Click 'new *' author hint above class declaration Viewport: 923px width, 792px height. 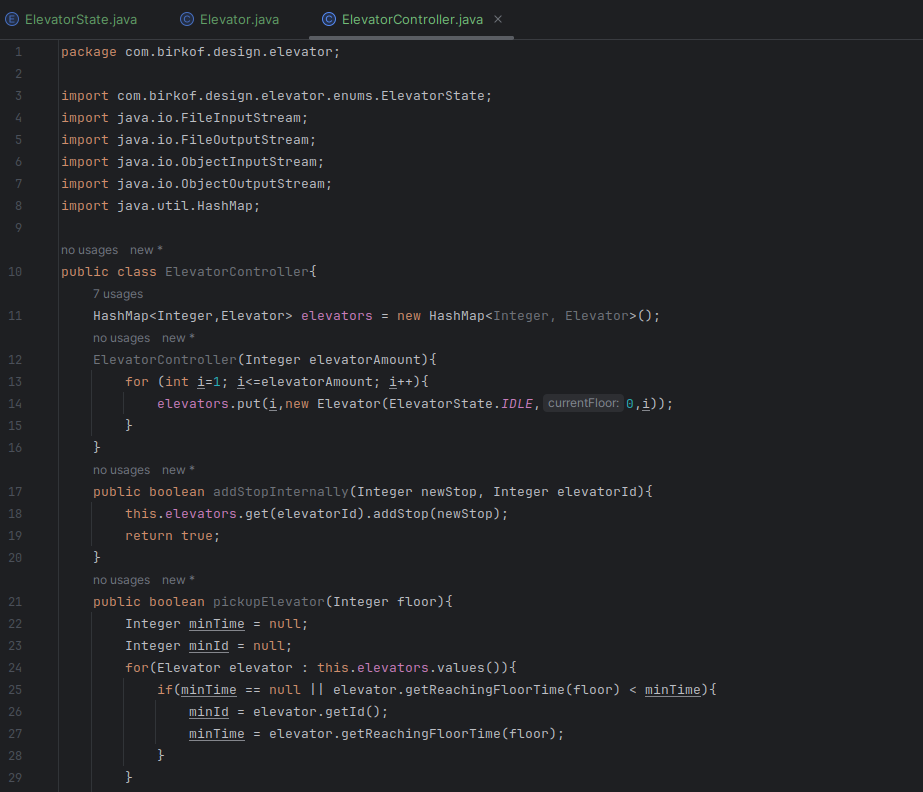pos(146,250)
